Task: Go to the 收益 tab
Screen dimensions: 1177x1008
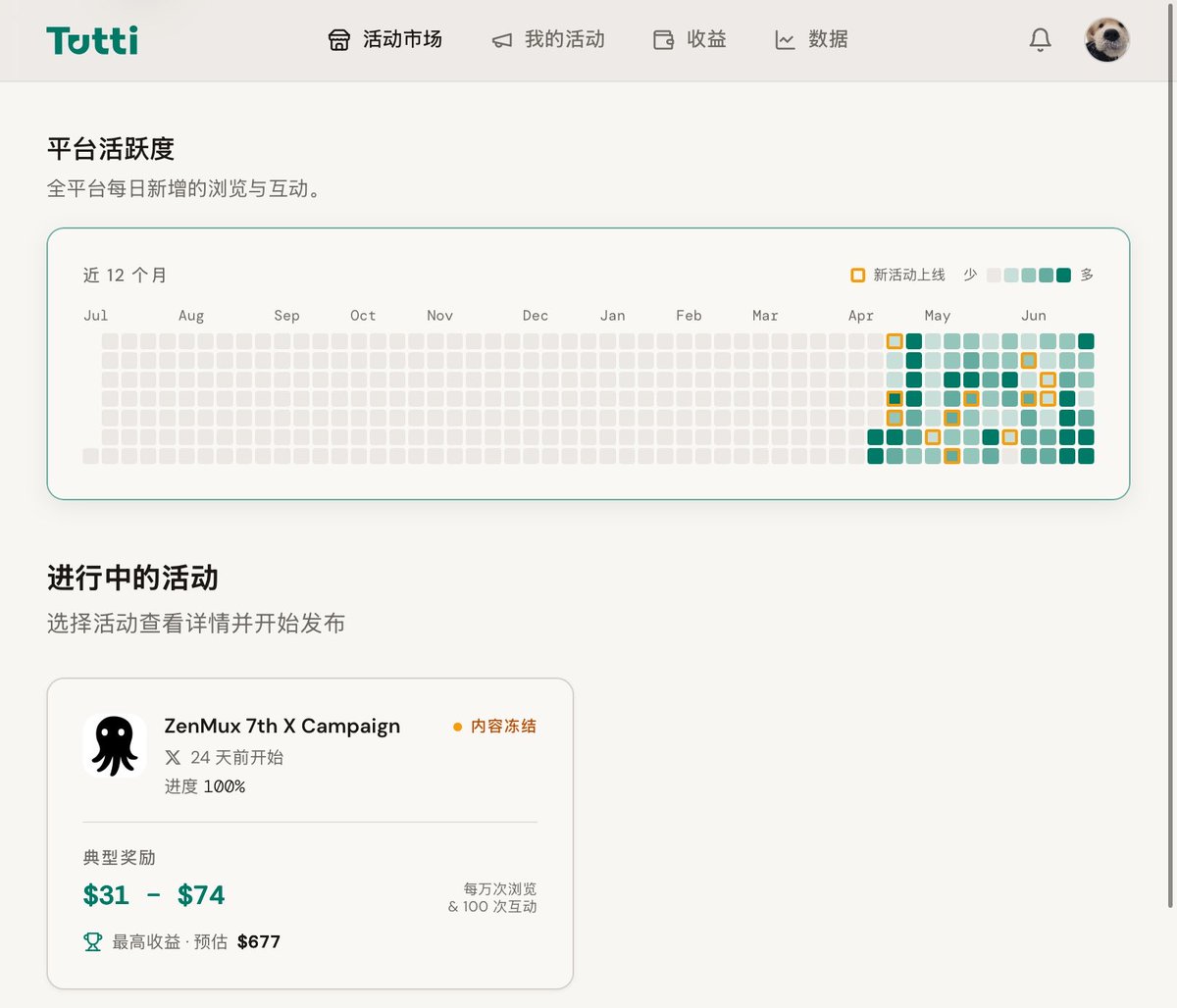Action: 691,40
